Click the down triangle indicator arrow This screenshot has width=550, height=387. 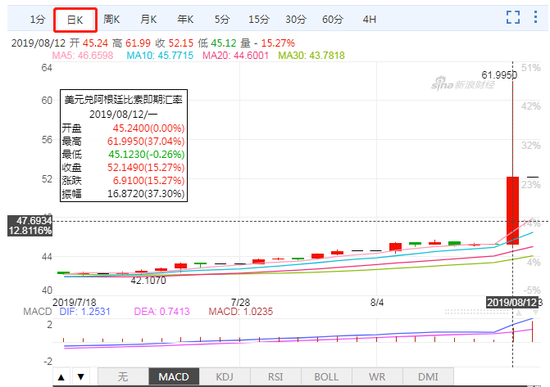tap(81, 377)
